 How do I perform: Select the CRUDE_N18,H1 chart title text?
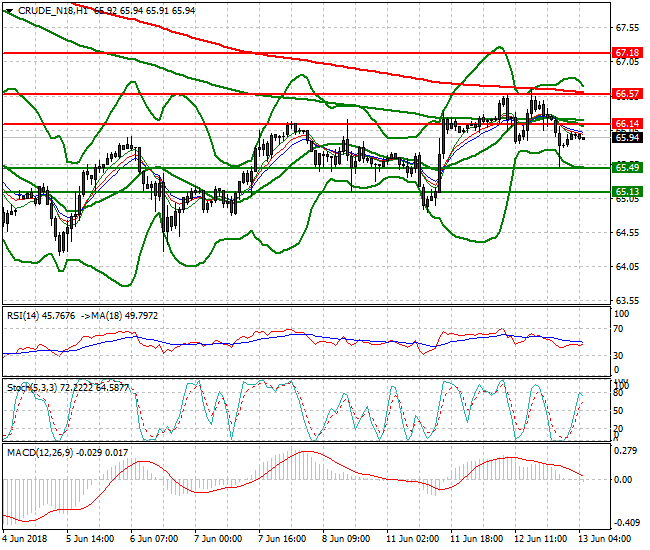(53, 11)
